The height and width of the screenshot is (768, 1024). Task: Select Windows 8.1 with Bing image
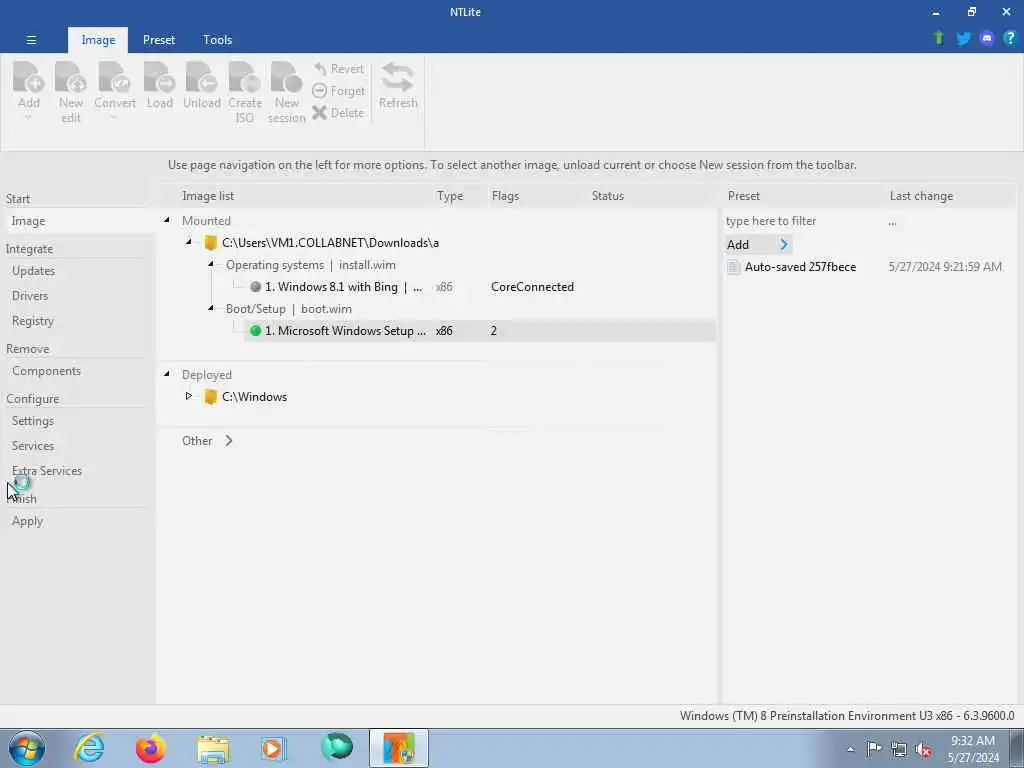tap(343, 287)
